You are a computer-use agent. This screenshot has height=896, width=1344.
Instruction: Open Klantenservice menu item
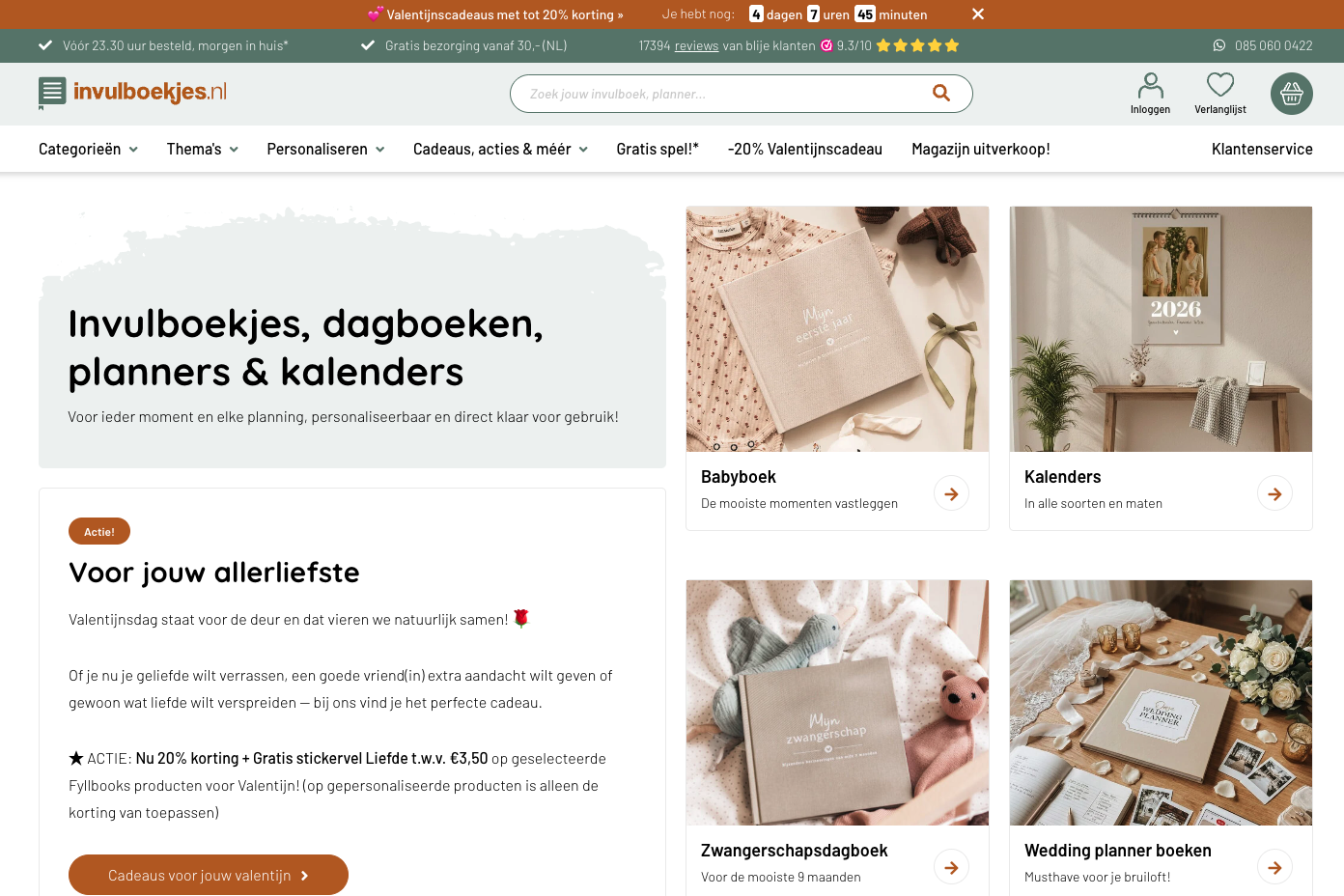click(1262, 149)
